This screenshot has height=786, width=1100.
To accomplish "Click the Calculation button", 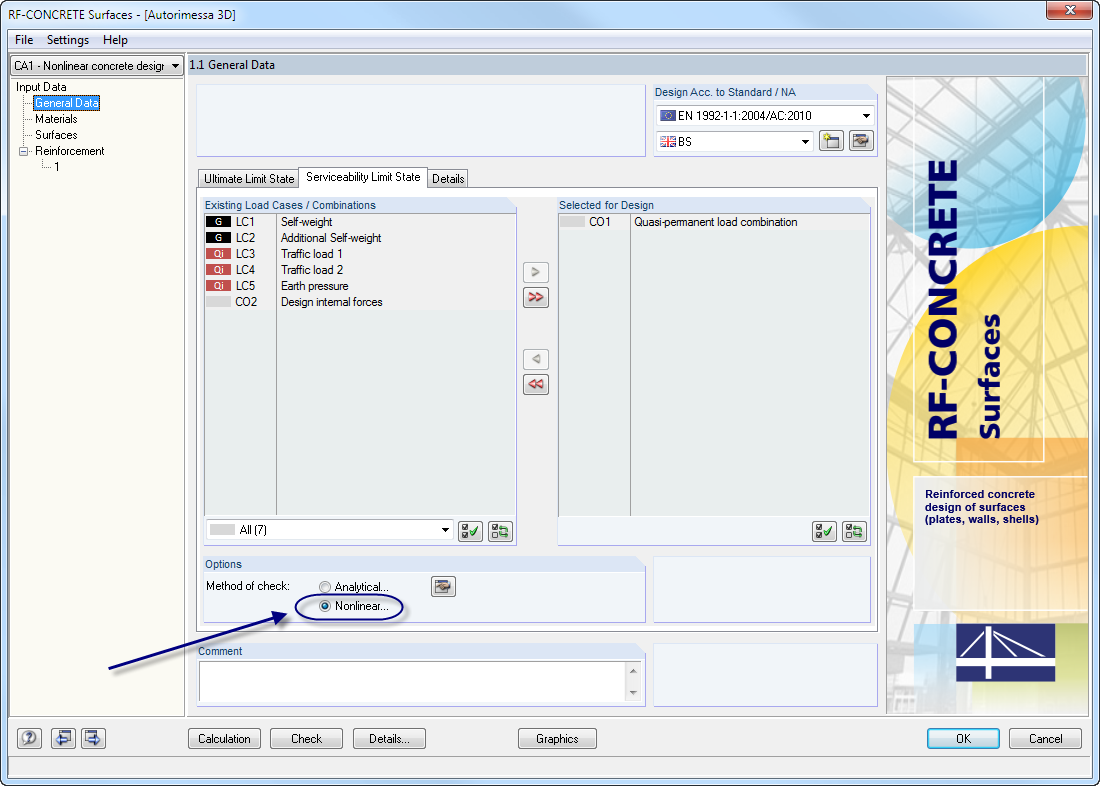I will [x=224, y=738].
